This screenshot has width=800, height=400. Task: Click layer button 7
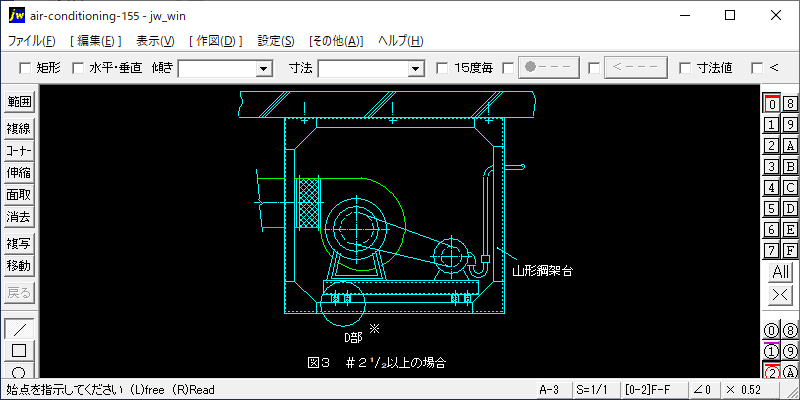771,251
